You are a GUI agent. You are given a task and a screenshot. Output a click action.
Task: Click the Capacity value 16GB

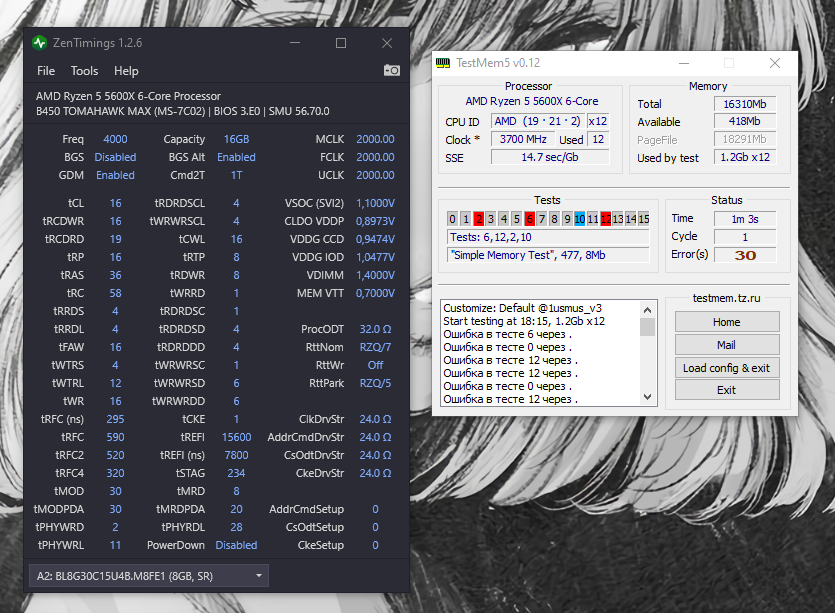coord(236,139)
